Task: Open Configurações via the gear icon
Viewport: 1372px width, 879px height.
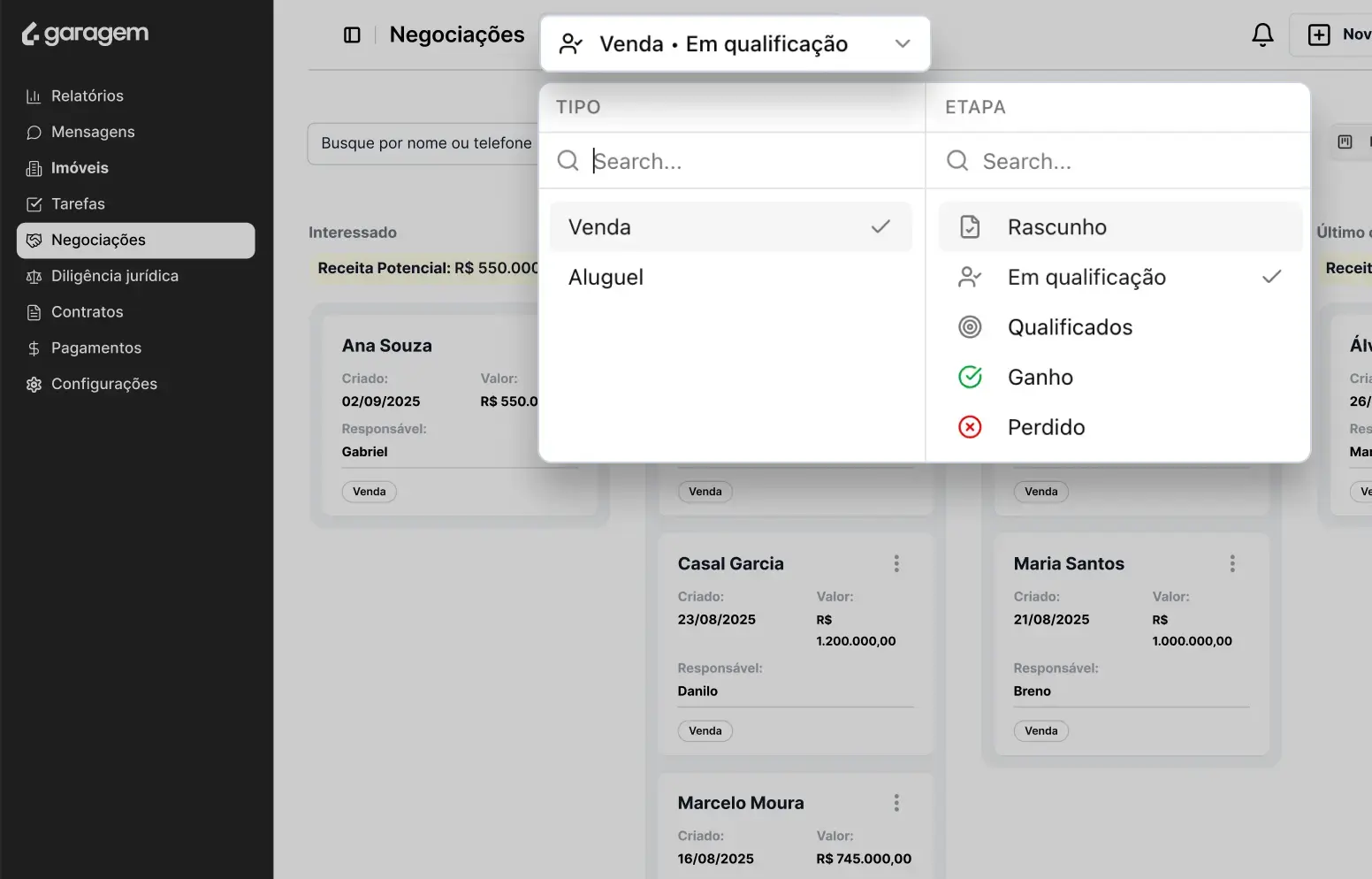Action: tap(33, 384)
